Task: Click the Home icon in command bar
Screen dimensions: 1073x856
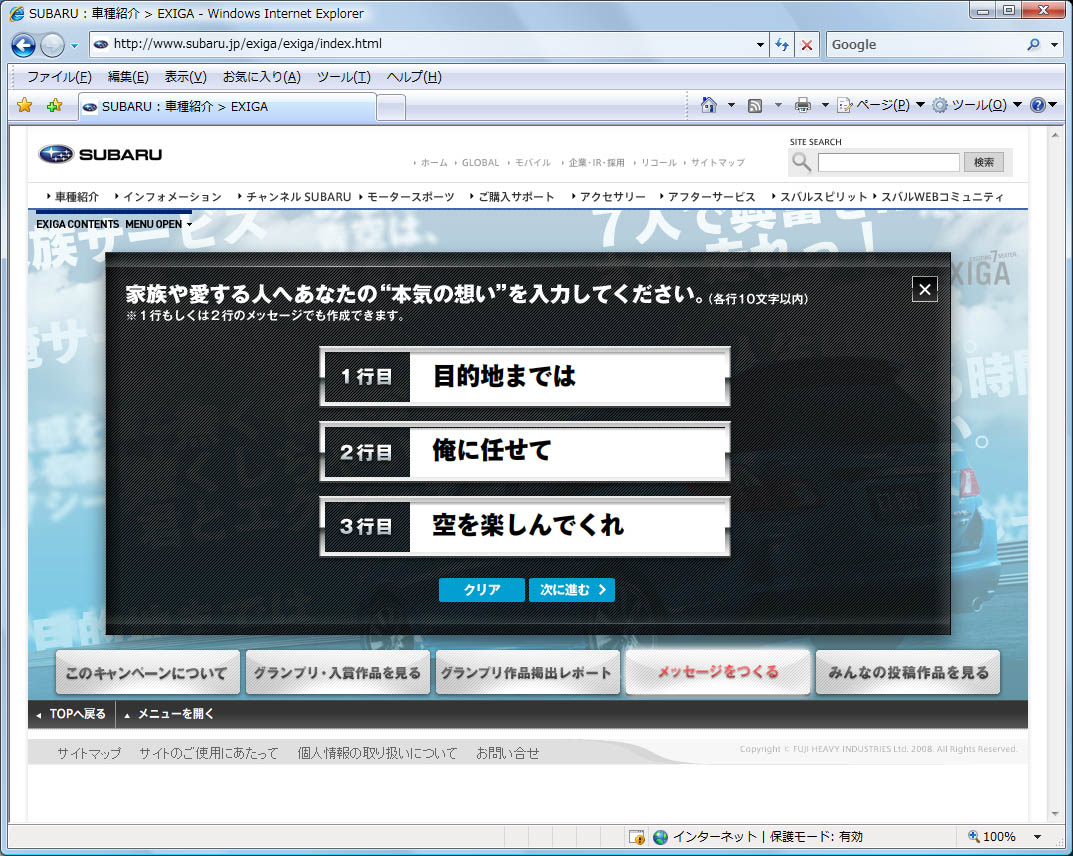Action: point(709,105)
